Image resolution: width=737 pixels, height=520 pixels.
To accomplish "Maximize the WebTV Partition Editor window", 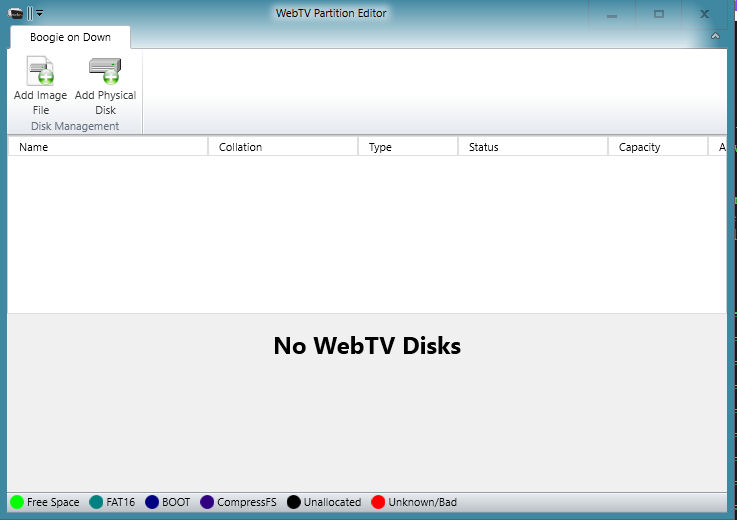I will click(659, 14).
